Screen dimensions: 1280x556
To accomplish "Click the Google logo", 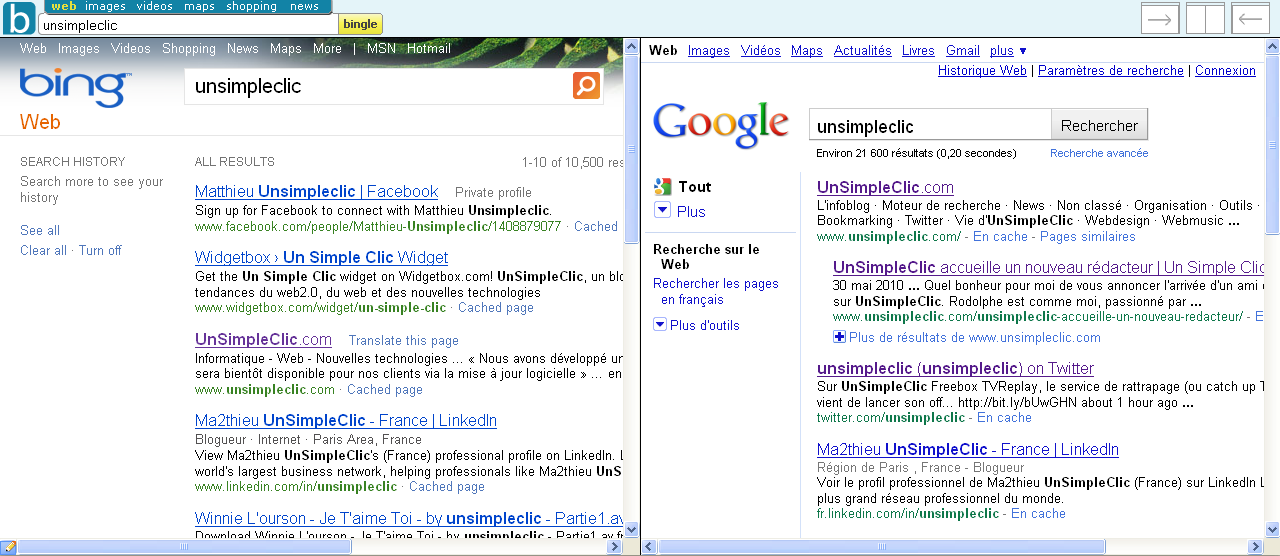I will [721, 125].
